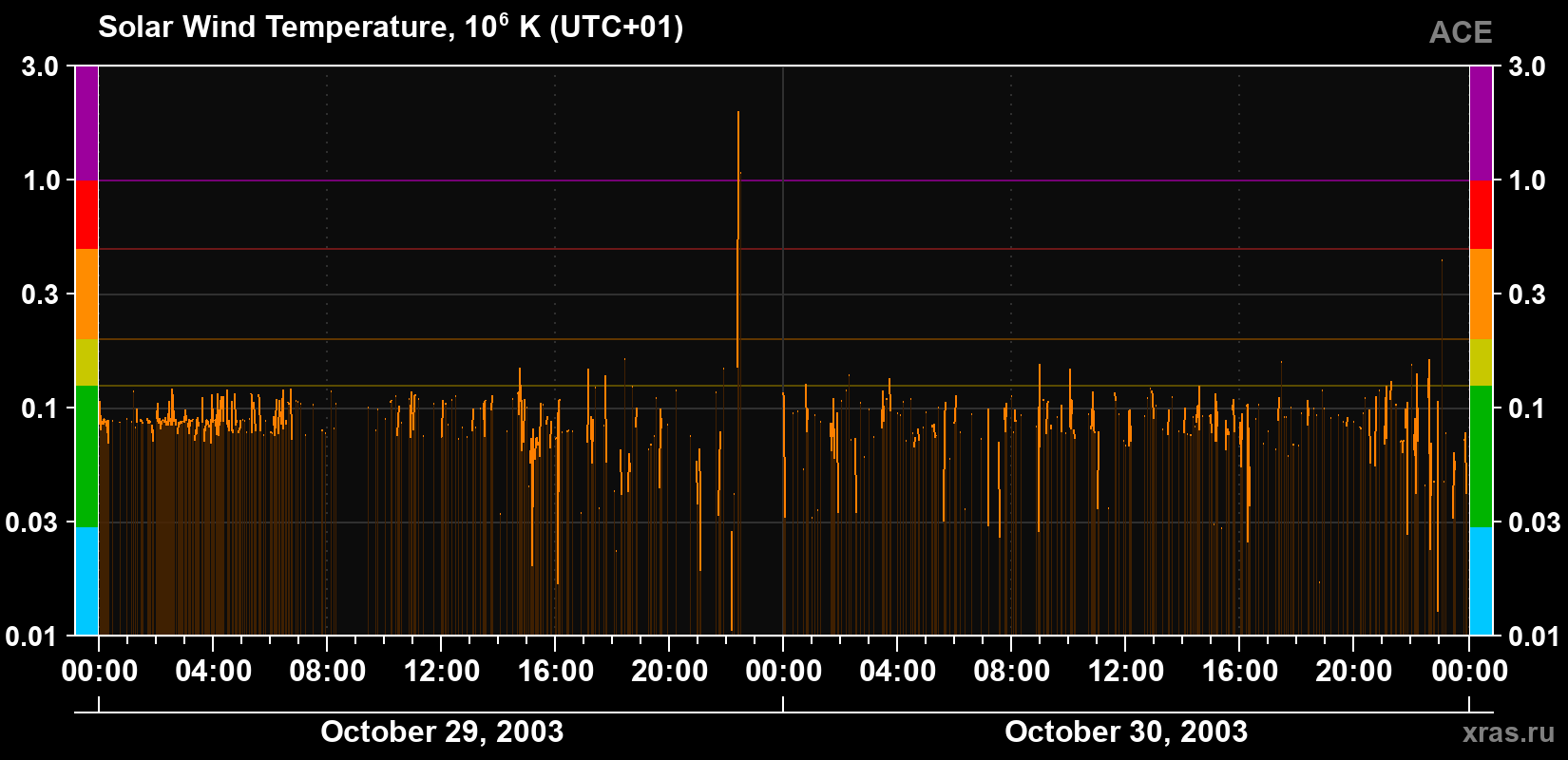Click the 0.03 label on right axis
Screen dimensions: 1568x760
pos(1535,522)
